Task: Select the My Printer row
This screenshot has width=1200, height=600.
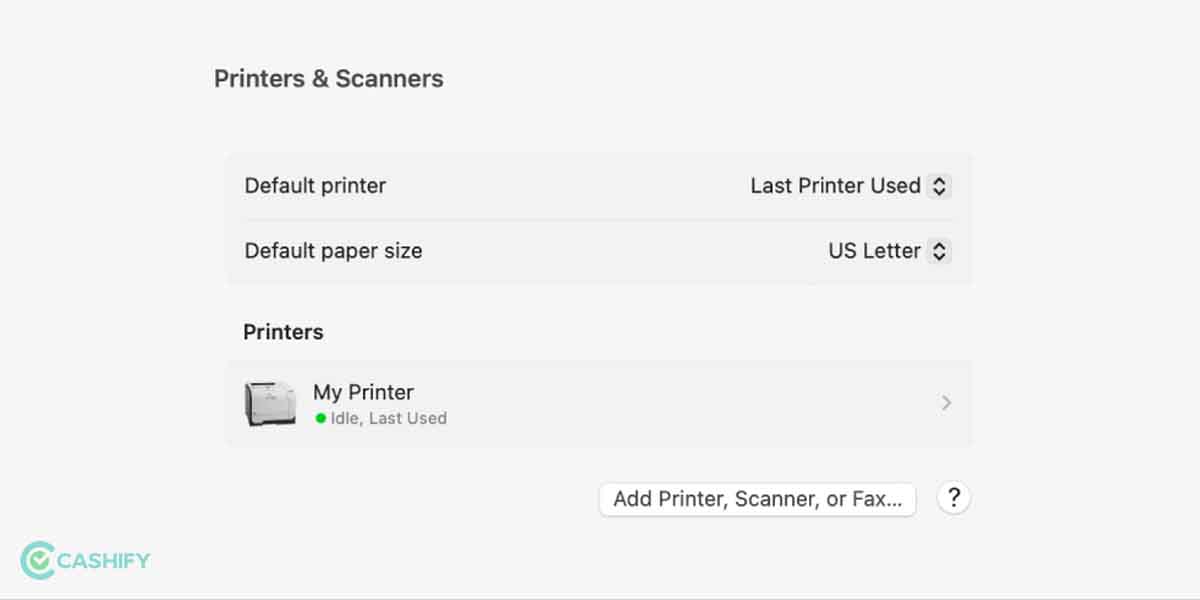Action: coord(600,402)
